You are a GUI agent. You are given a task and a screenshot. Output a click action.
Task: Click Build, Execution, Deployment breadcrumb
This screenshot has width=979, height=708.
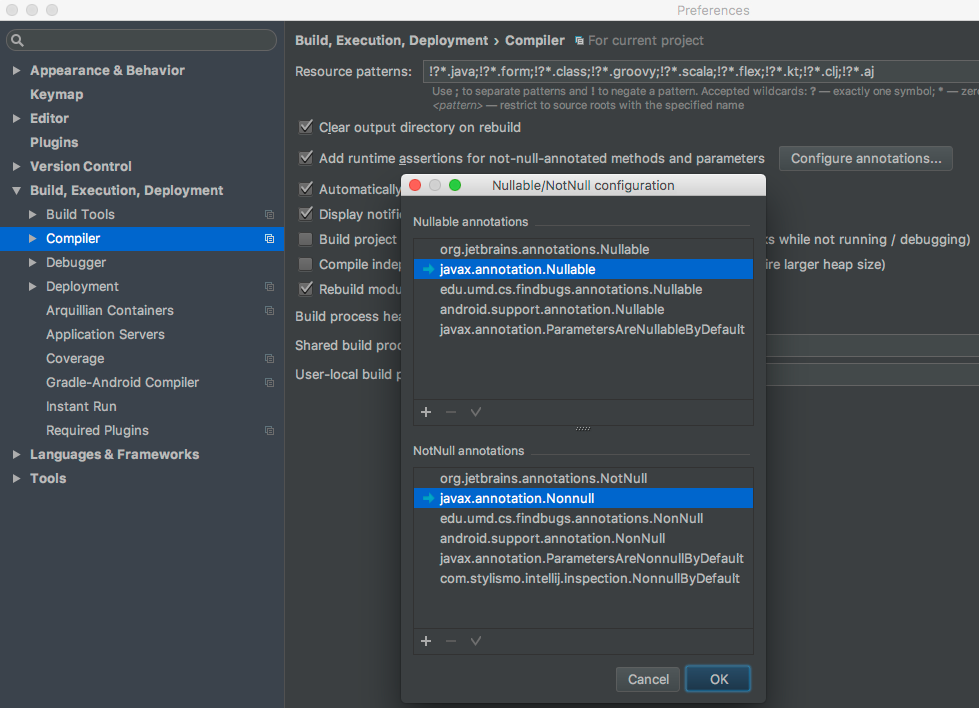point(391,41)
